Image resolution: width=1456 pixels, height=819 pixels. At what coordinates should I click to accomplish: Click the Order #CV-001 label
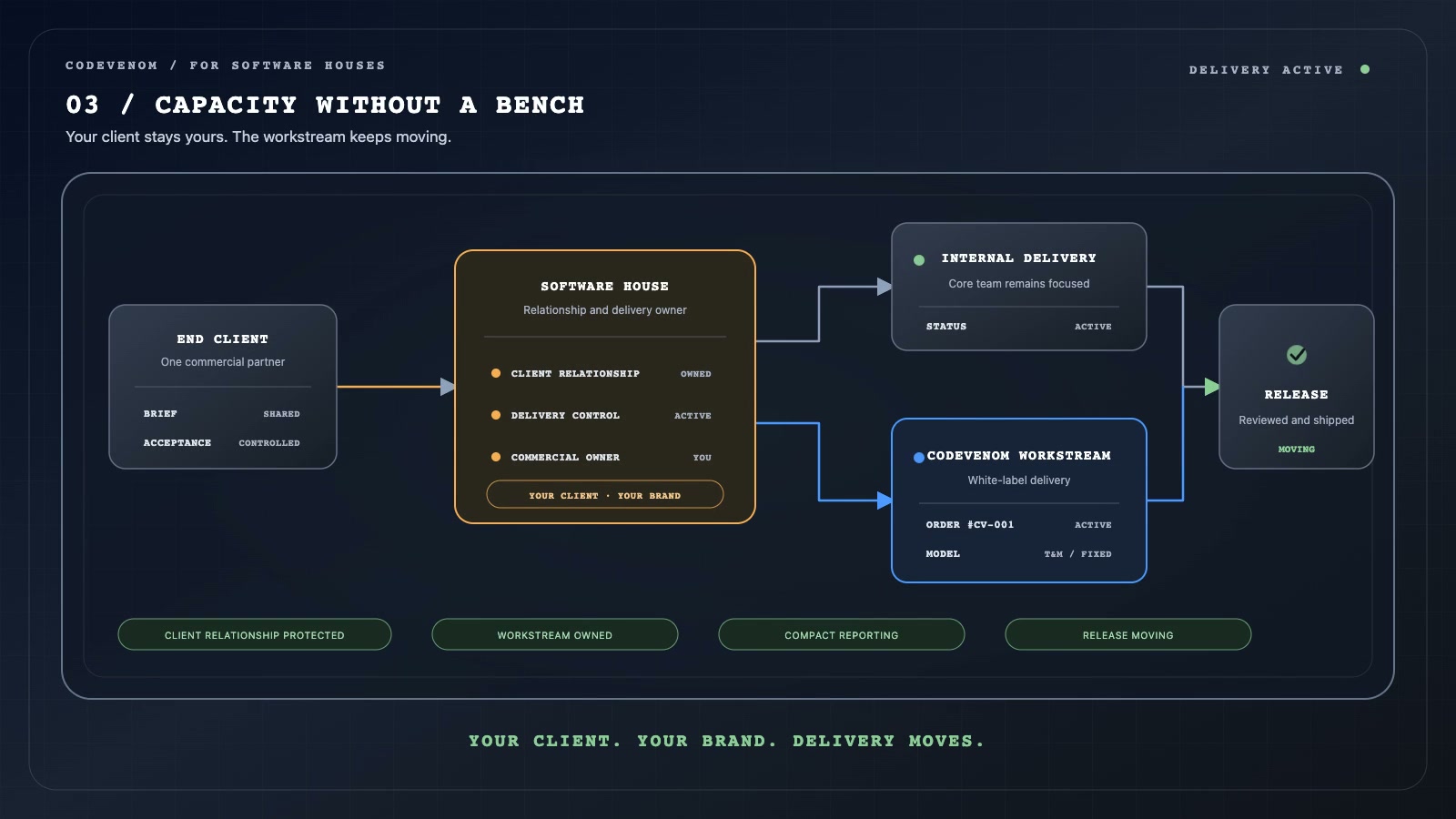click(970, 525)
